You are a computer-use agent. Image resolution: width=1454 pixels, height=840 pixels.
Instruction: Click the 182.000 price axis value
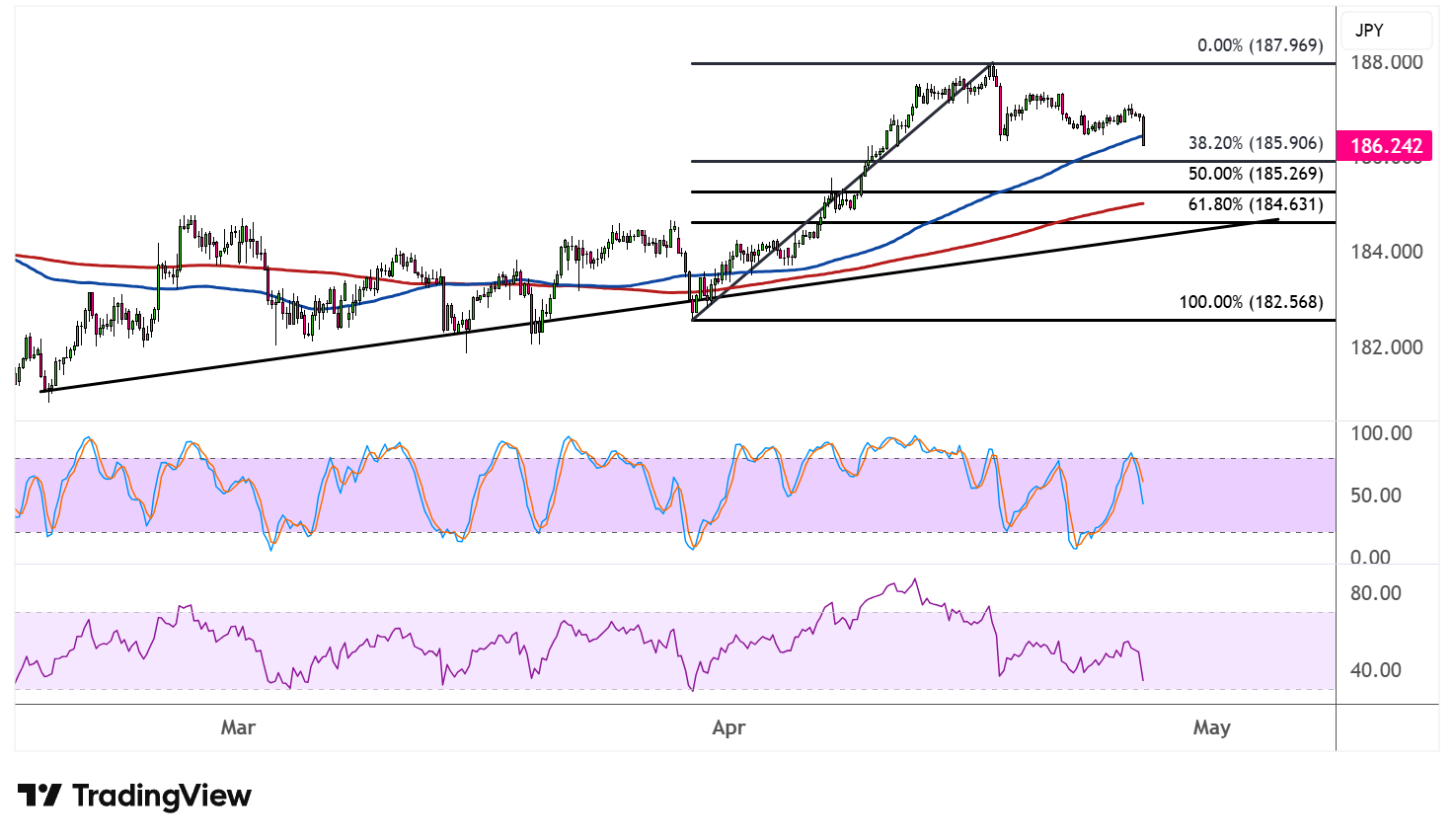(1387, 347)
